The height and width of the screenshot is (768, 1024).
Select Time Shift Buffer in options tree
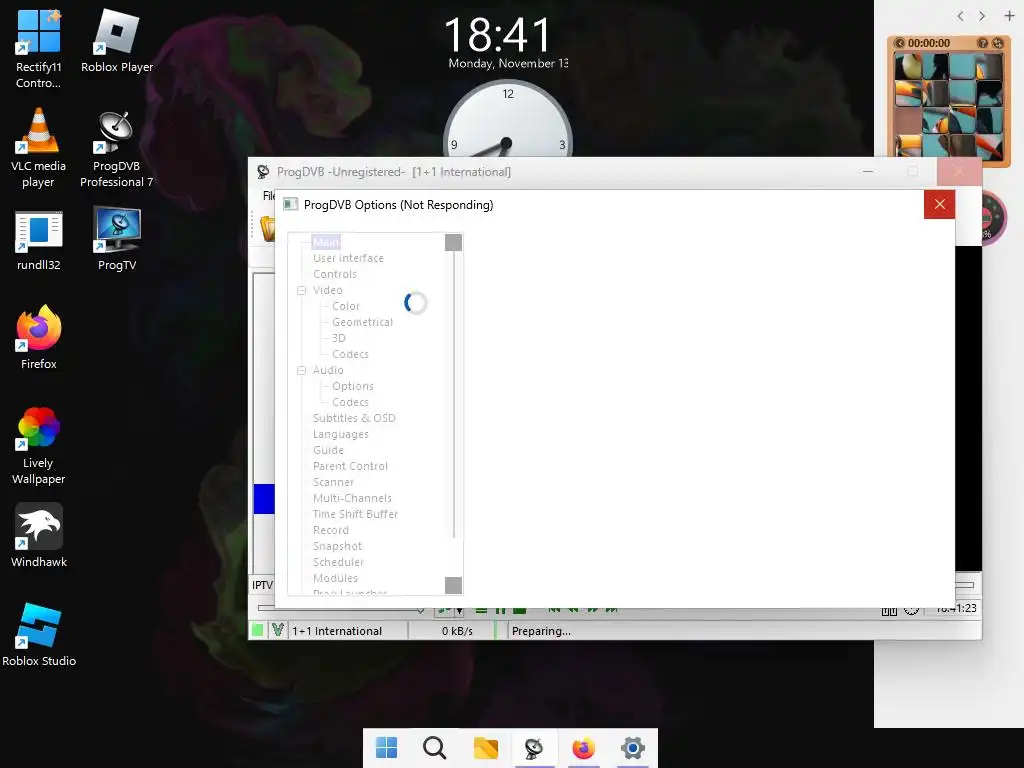coord(355,514)
